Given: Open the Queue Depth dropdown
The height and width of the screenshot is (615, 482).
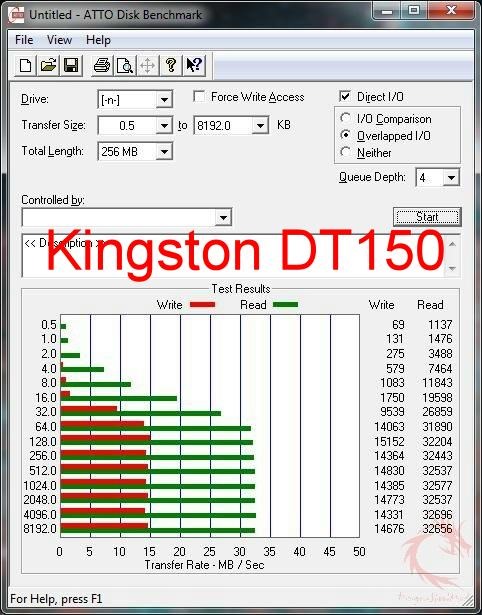Looking at the screenshot, I should tap(451, 178).
